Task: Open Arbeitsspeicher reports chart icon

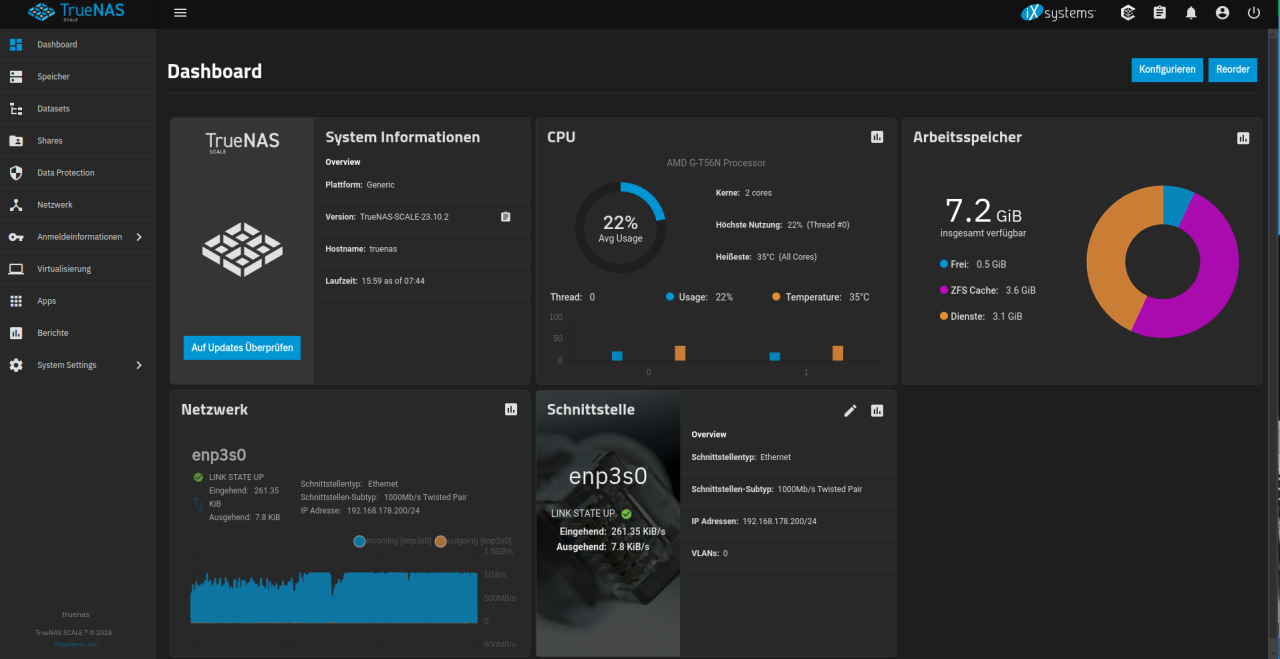Action: (x=1243, y=138)
